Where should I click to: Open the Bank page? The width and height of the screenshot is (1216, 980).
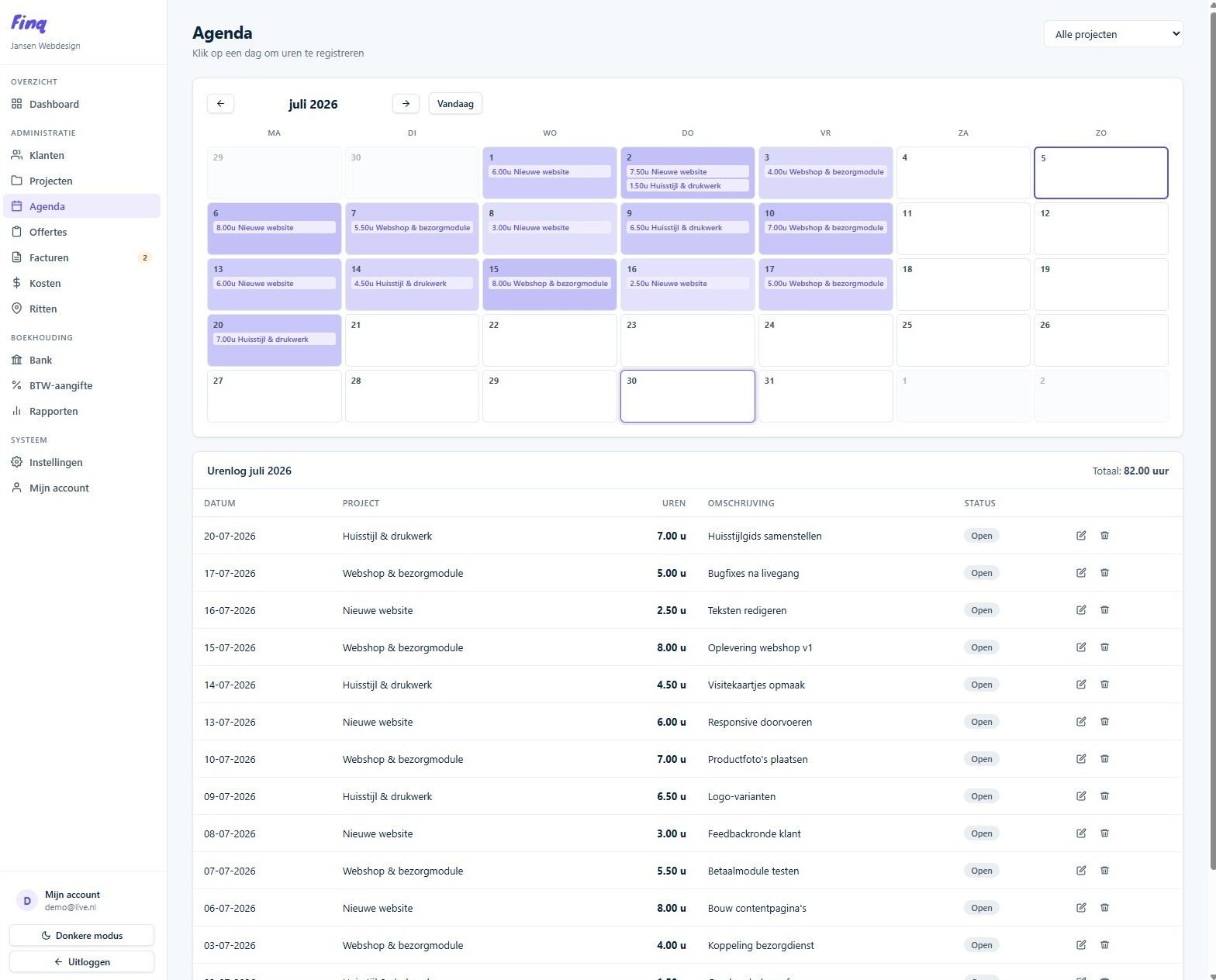[x=81, y=360]
